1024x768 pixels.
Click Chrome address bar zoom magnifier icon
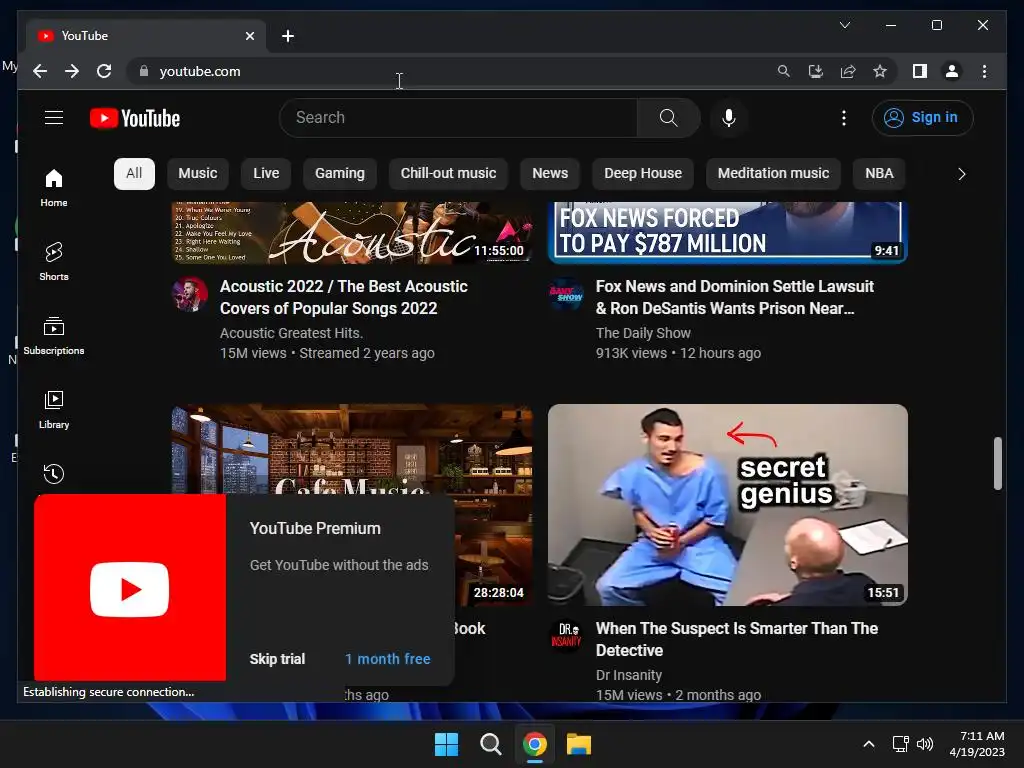point(784,71)
